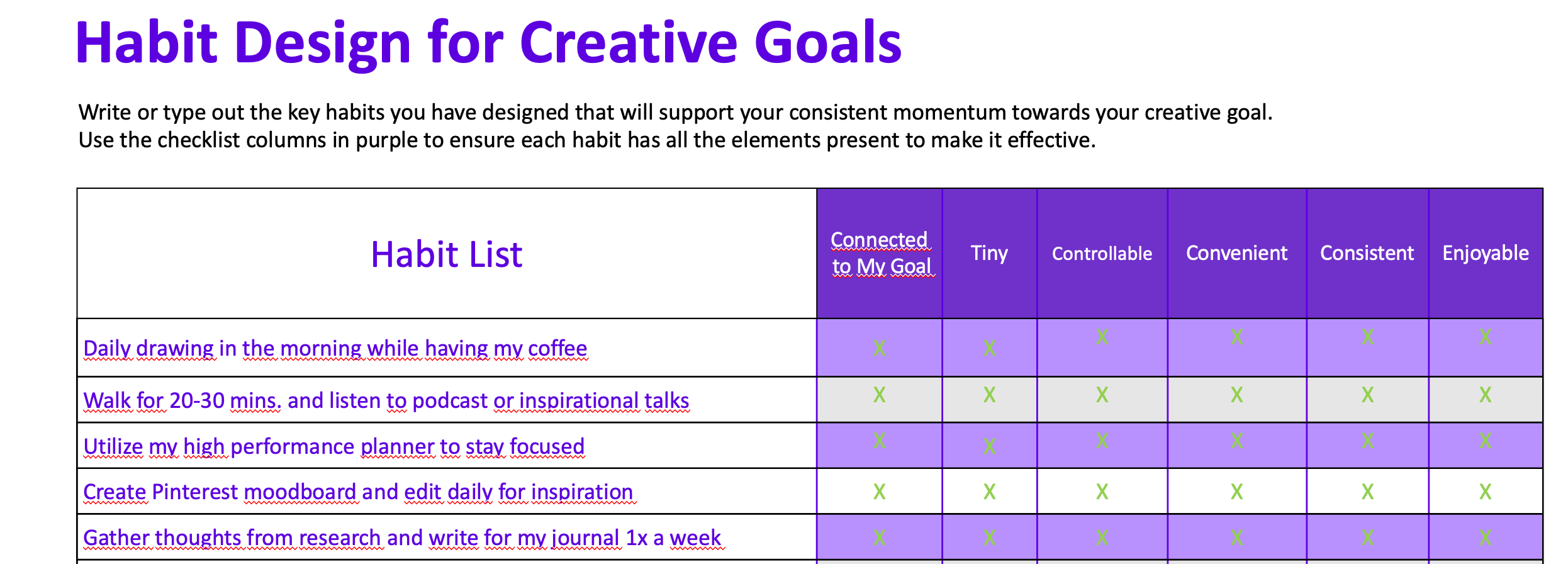
Task: Click the Consistent X for journal habit row
Action: coord(1367,538)
